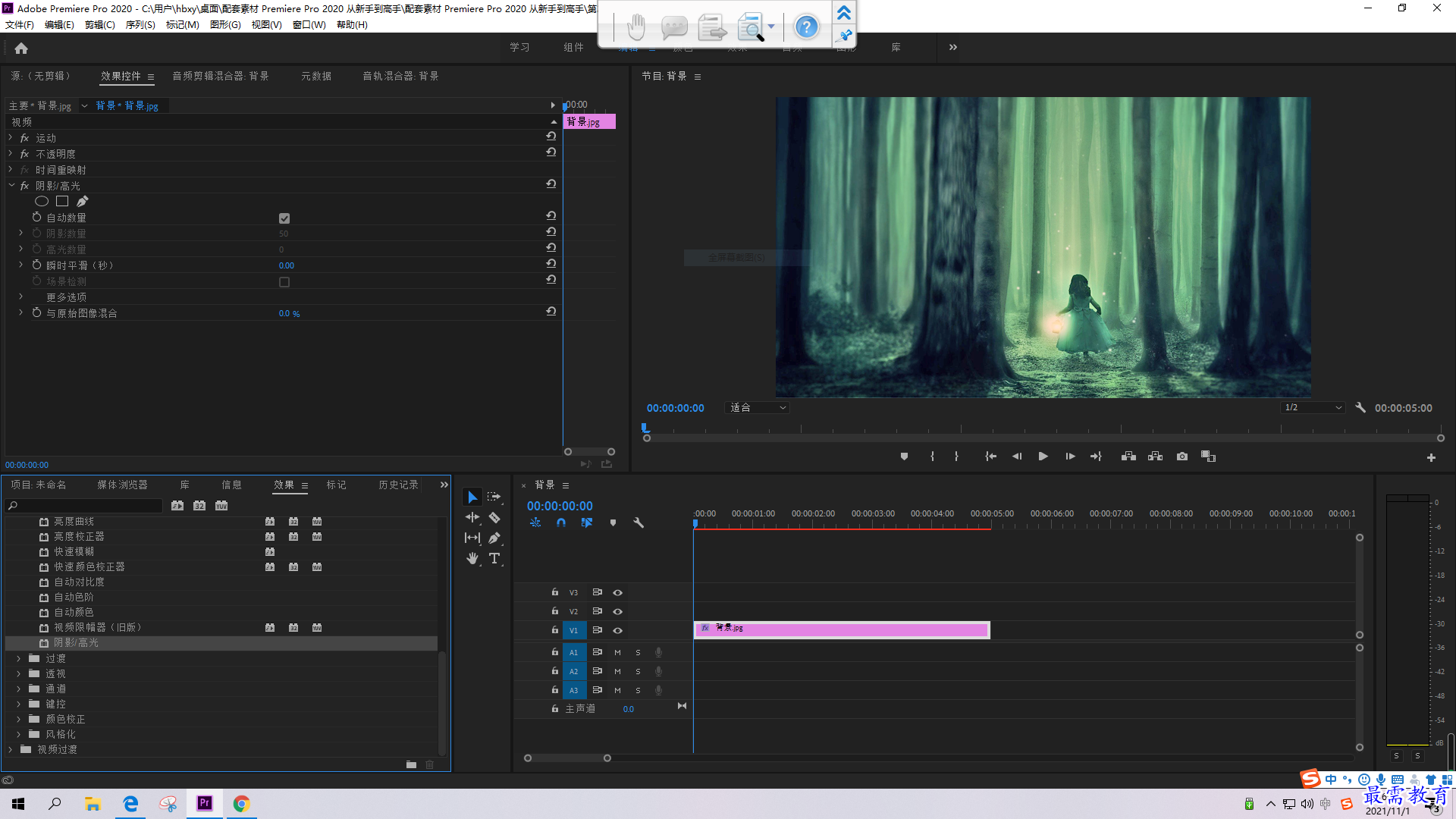The image size is (1456, 819).
Task: Toggle V2 track output eye
Action: tap(618, 611)
